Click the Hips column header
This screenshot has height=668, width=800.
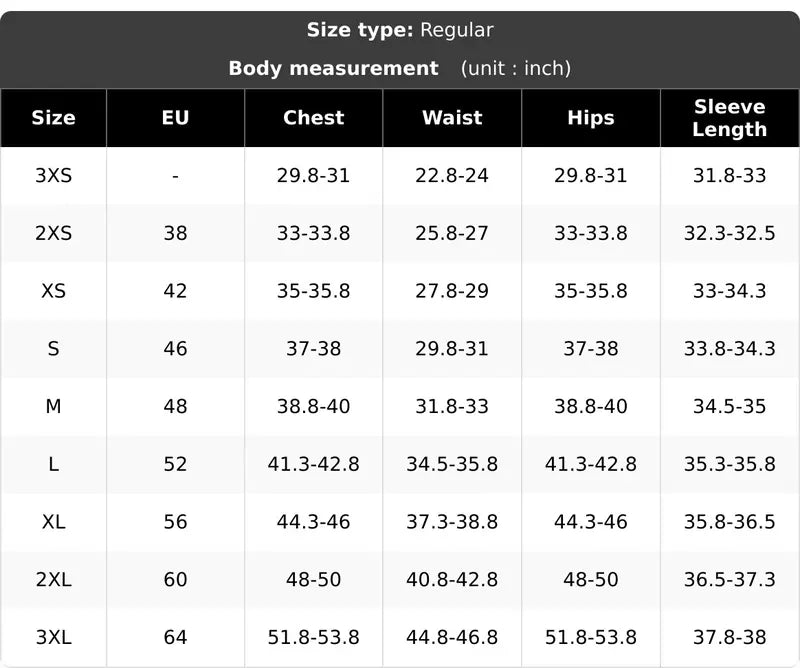point(591,118)
